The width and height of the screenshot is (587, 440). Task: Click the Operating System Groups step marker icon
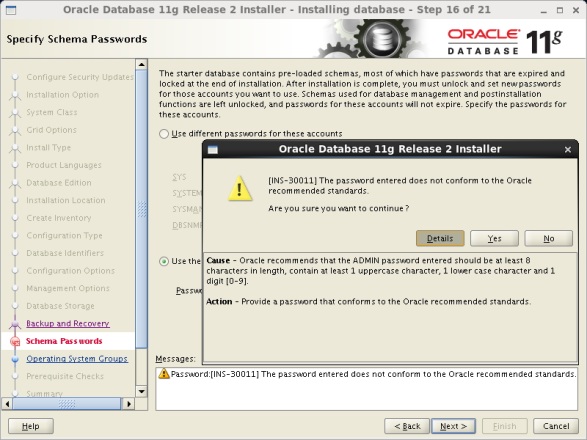click(x=15, y=359)
